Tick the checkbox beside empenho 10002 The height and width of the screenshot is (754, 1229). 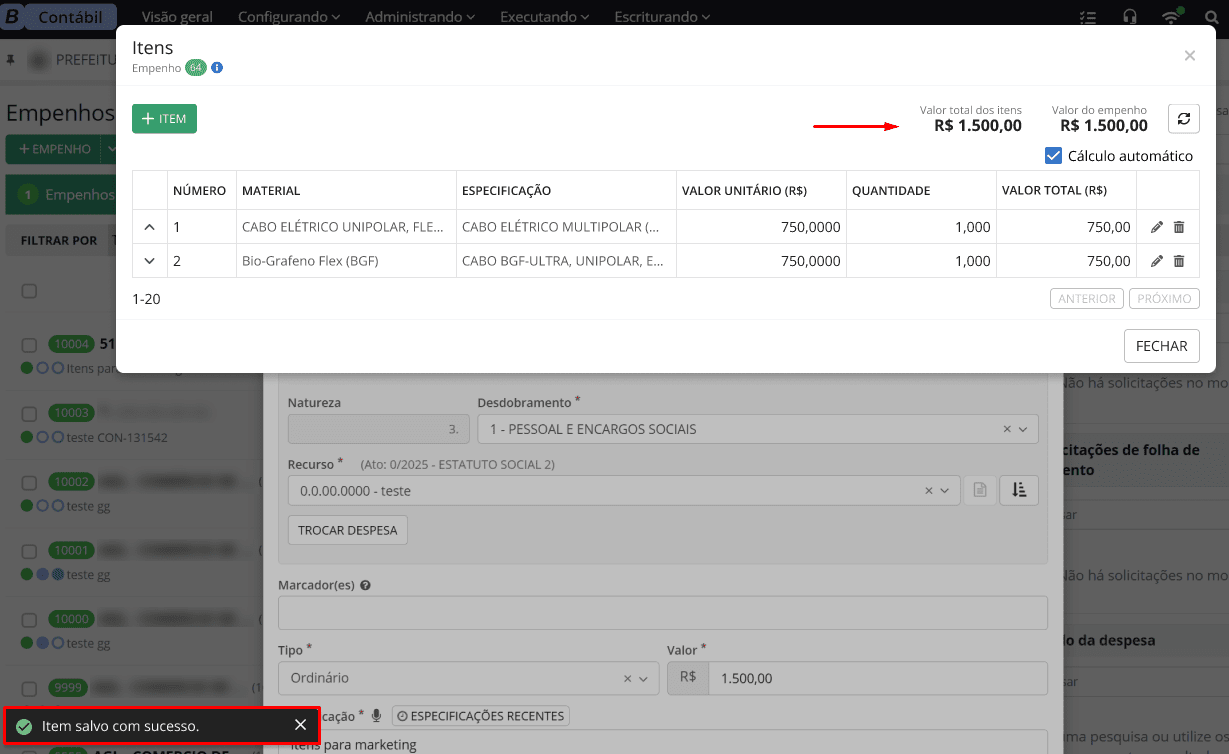29,482
